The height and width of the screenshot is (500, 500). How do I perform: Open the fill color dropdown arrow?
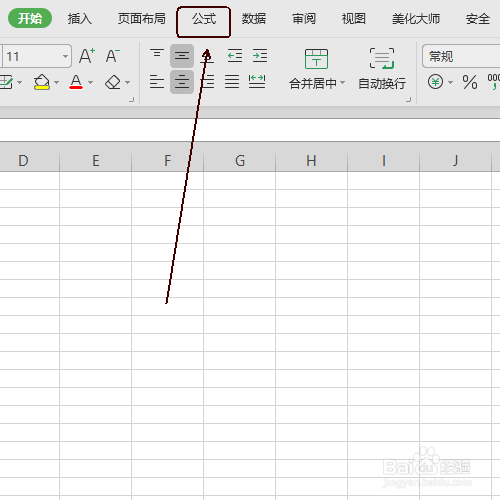click(x=56, y=82)
